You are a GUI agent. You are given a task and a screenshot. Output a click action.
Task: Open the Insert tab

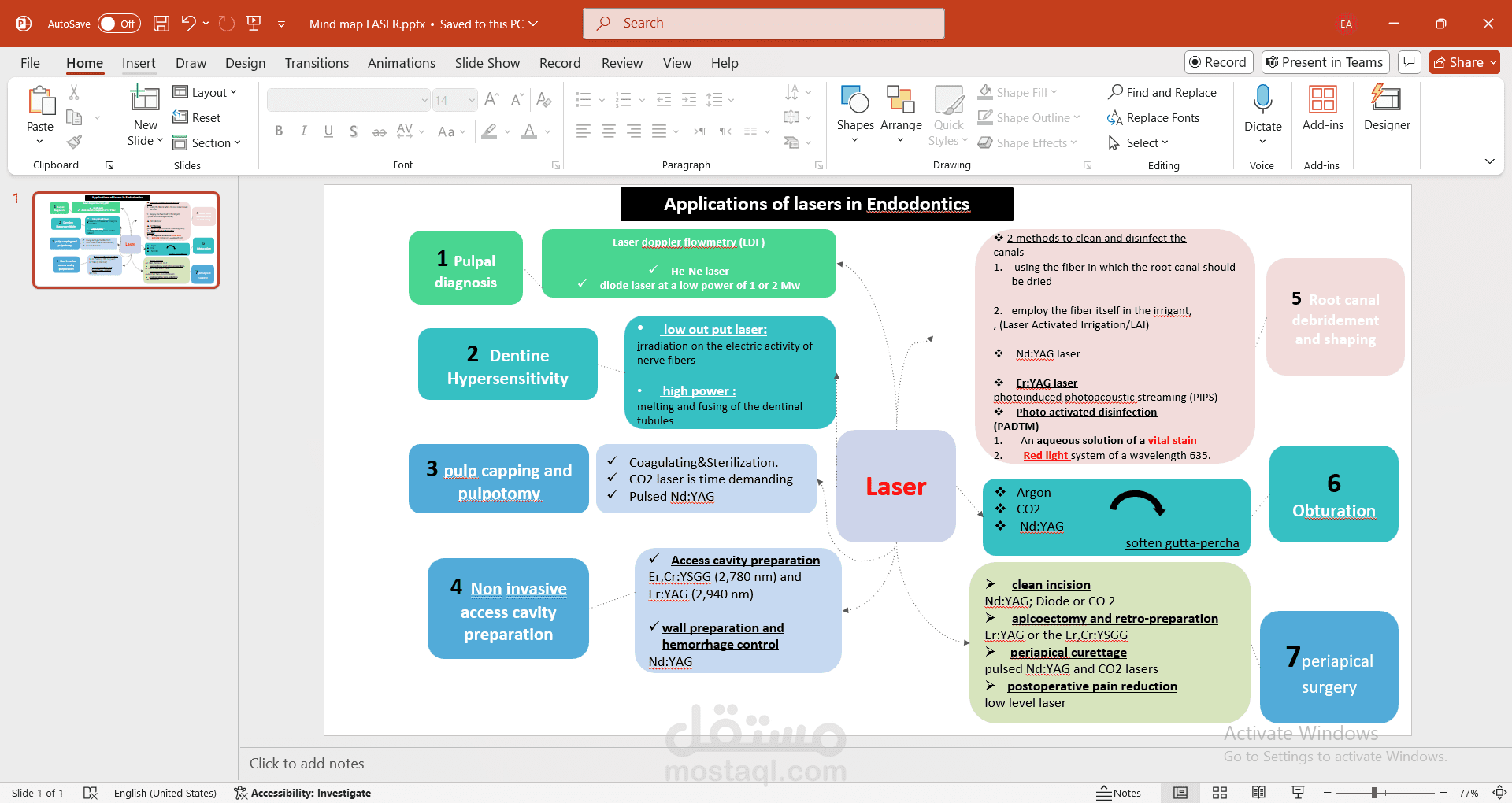(x=139, y=63)
